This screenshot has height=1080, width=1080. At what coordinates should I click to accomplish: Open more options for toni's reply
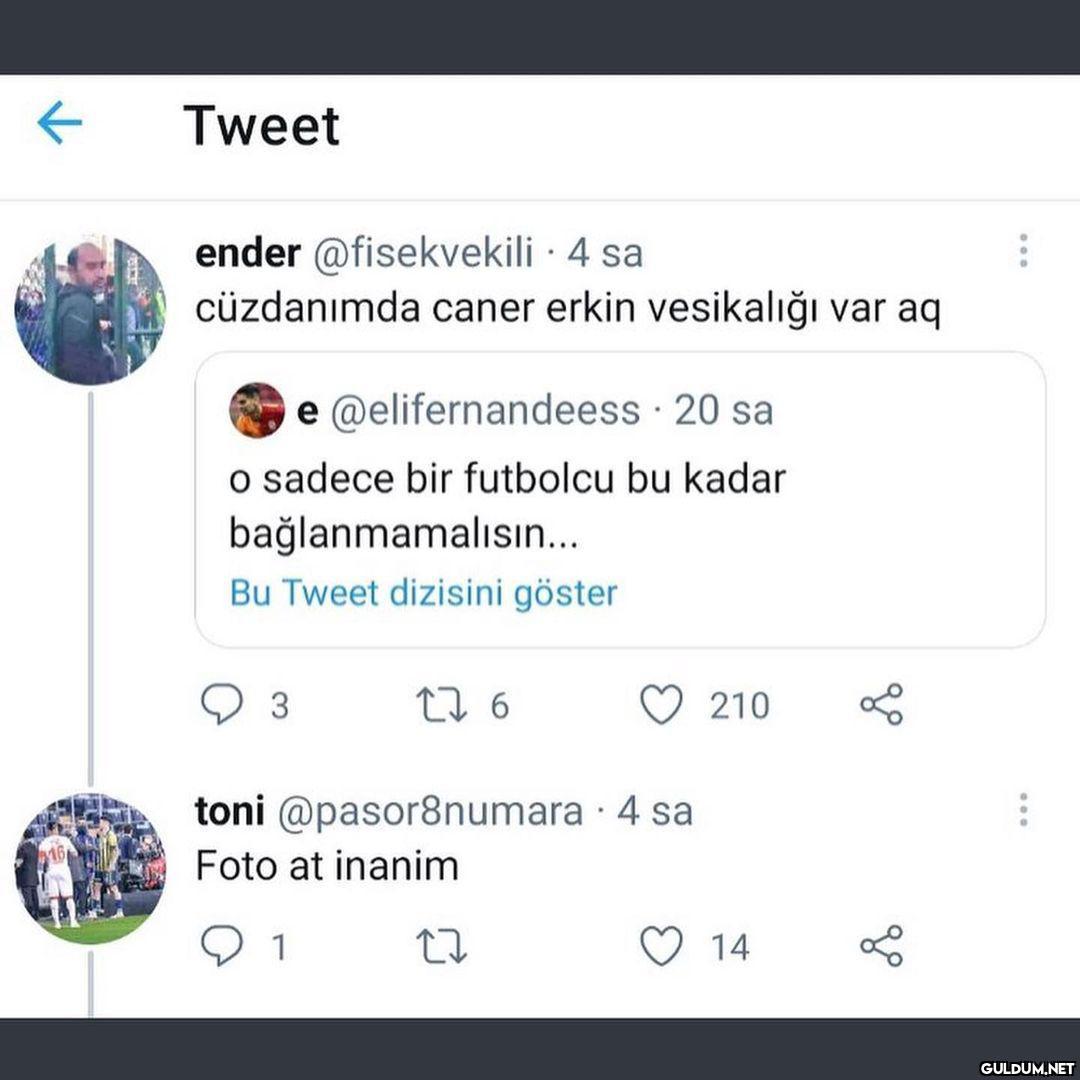[x=1023, y=810]
